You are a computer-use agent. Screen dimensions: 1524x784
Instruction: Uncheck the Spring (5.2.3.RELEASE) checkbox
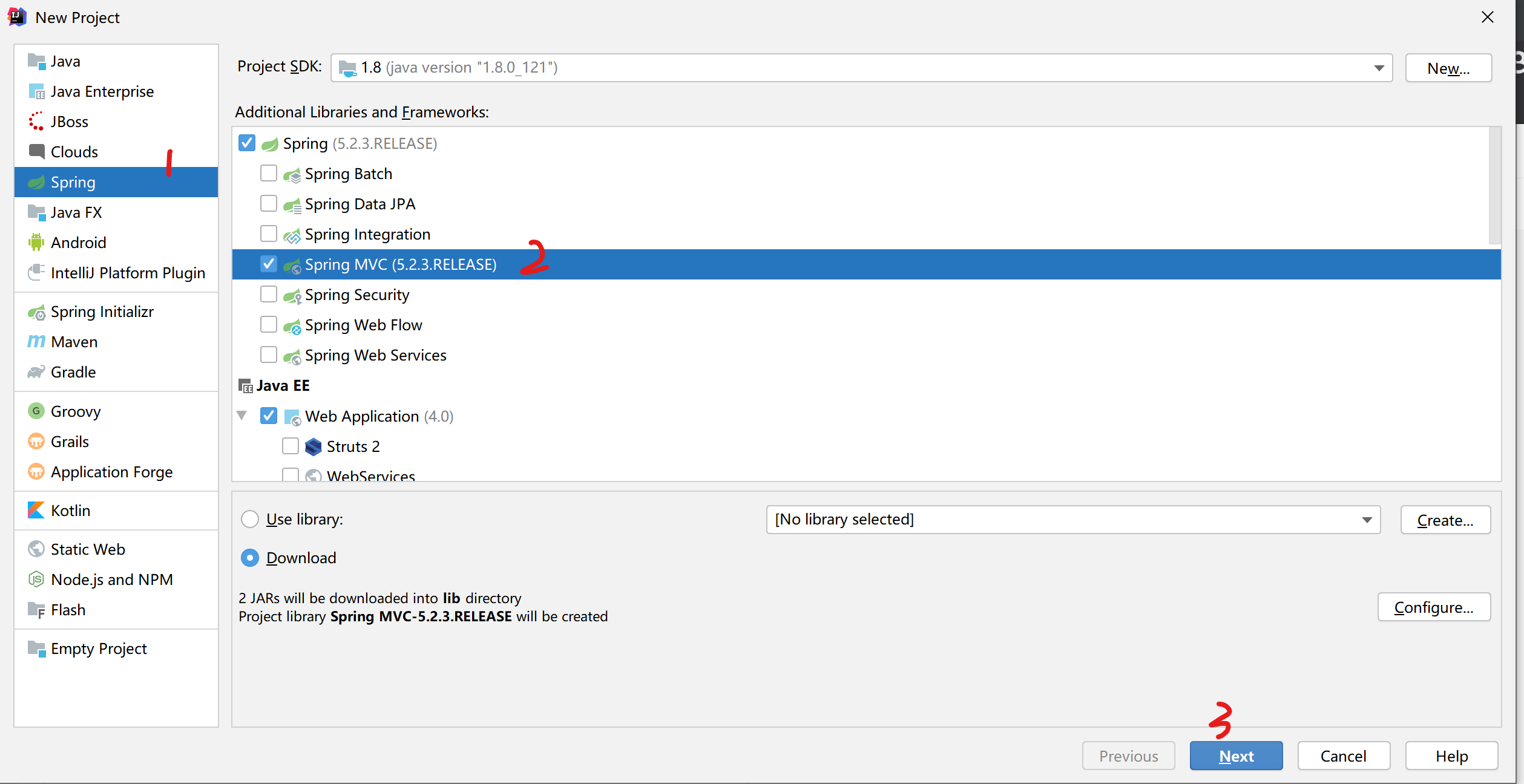(x=247, y=143)
